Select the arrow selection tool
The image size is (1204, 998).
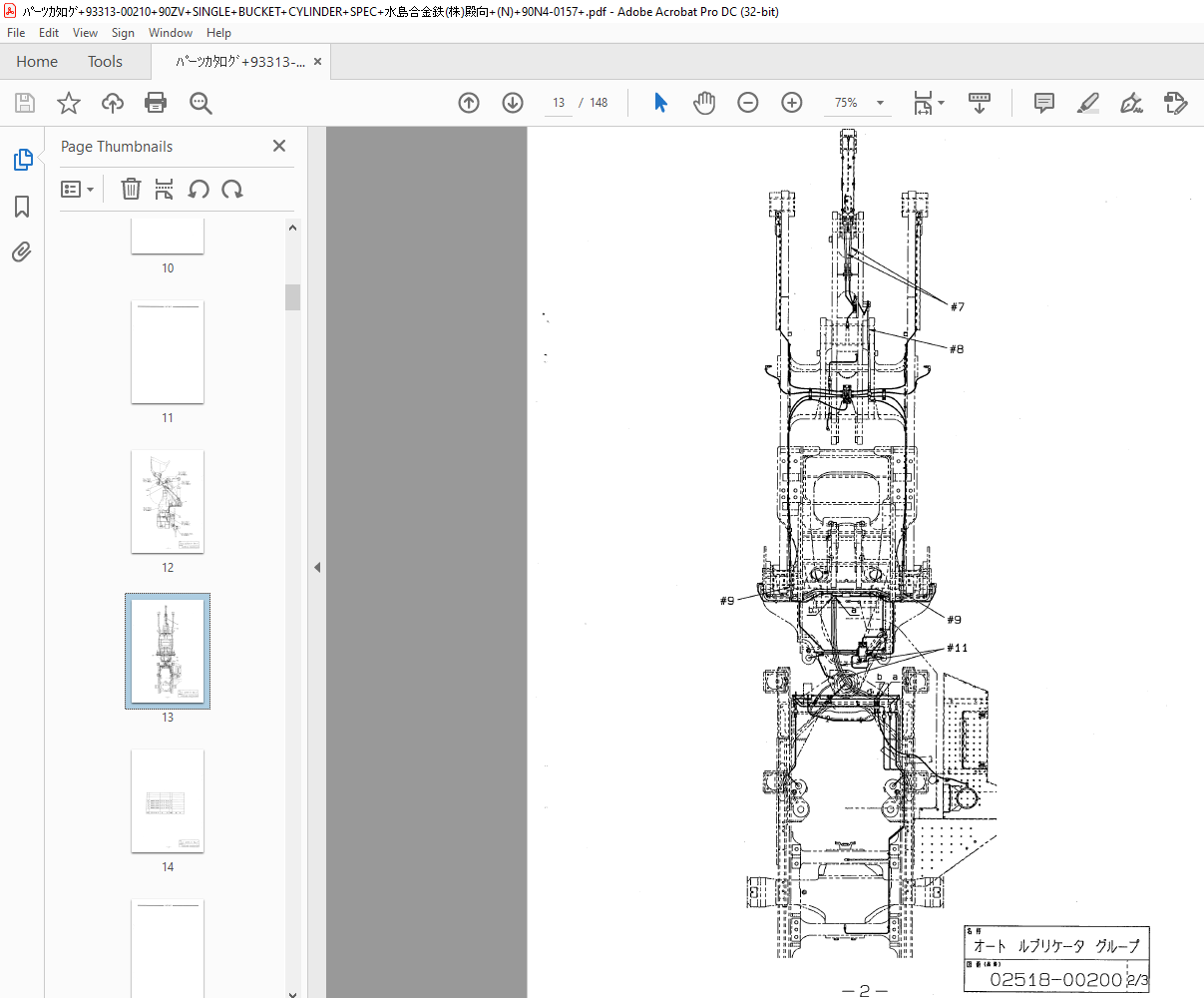coord(660,103)
